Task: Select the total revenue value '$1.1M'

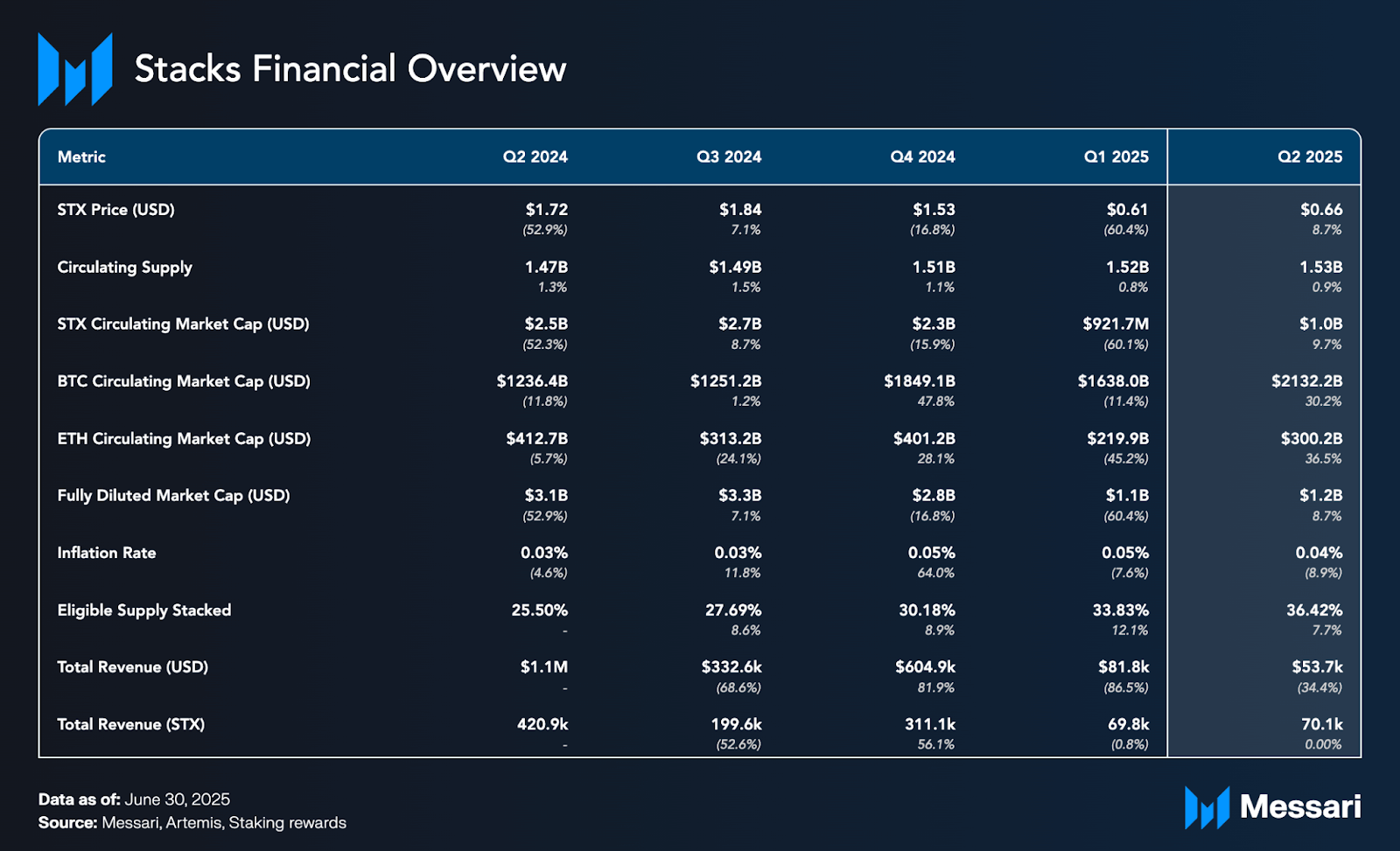Action: pos(544,666)
